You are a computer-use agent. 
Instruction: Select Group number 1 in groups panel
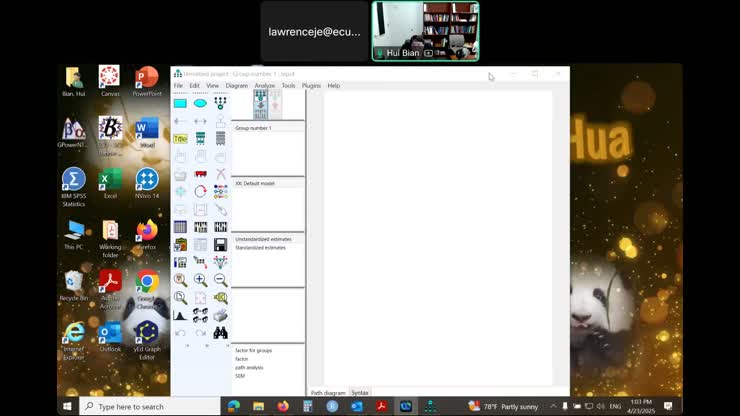click(x=253, y=128)
